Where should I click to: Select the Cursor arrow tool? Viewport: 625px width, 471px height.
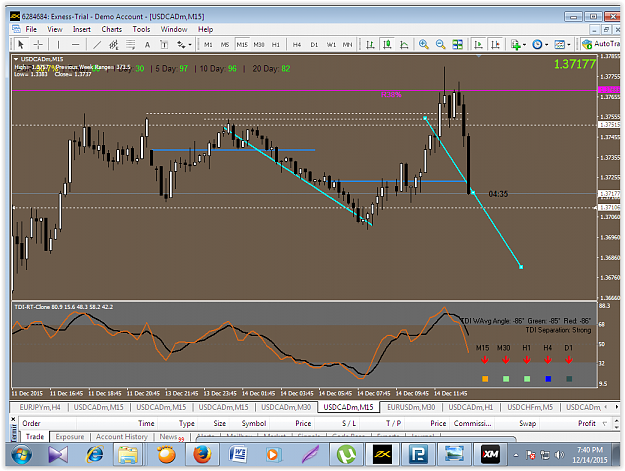21,44
